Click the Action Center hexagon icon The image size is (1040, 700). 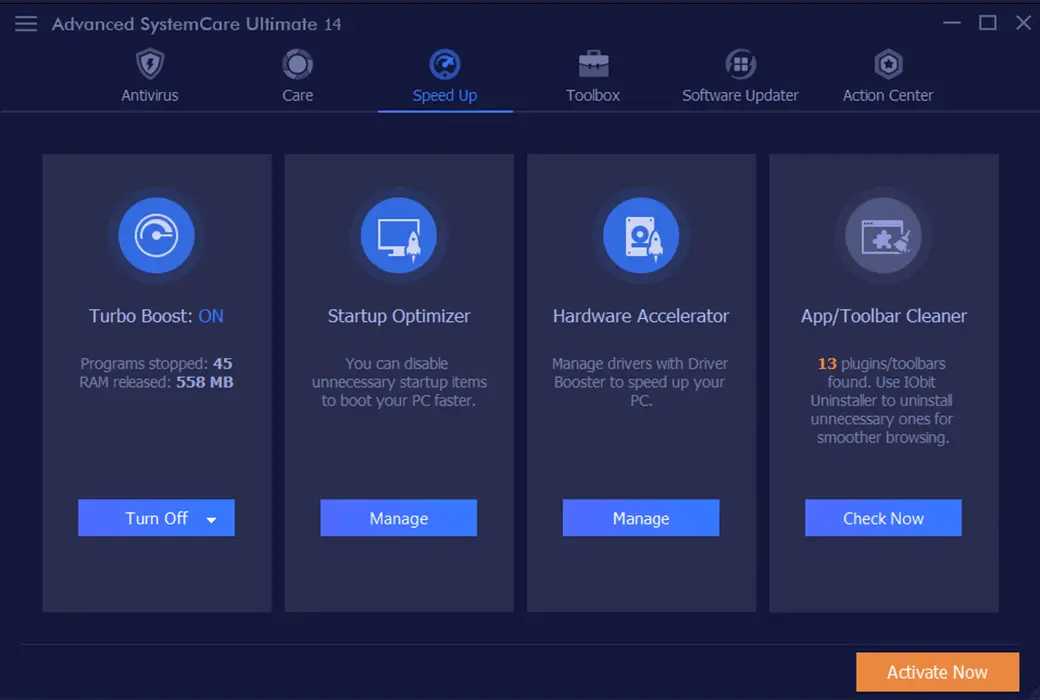coord(888,64)
